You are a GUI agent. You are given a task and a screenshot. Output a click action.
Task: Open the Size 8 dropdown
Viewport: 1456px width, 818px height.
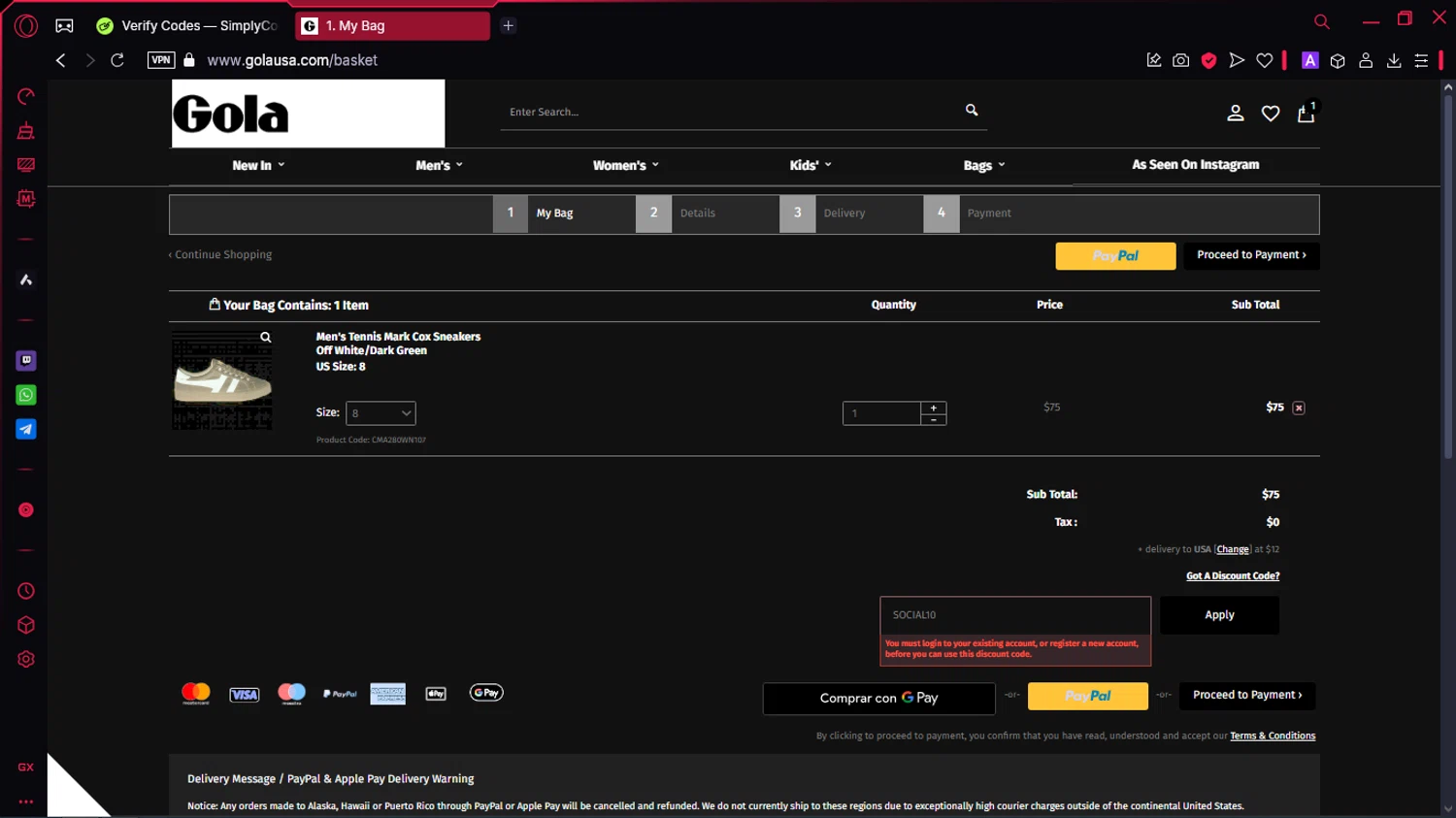(381, 413)
